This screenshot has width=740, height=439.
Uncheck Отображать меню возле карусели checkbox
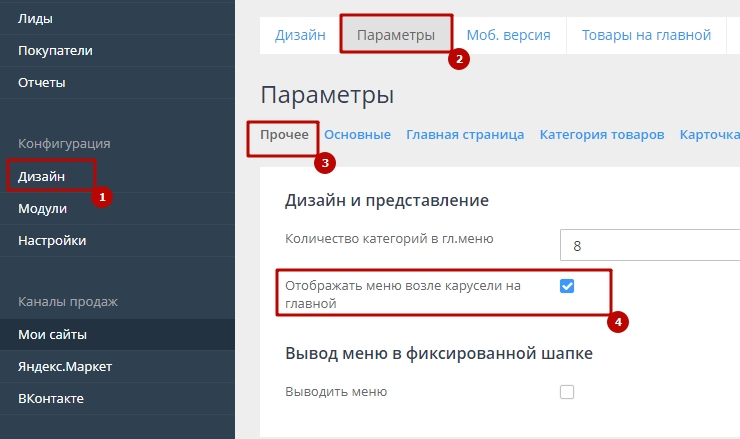click(567, 286)
